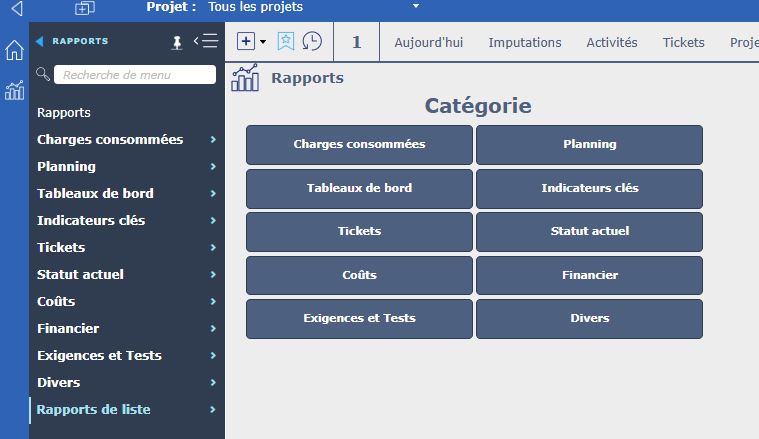This screenshot has width=759, height=439.
Task: Click the Exigences et Tests category button
Action: pyautogui.click(x=359, y=318)
